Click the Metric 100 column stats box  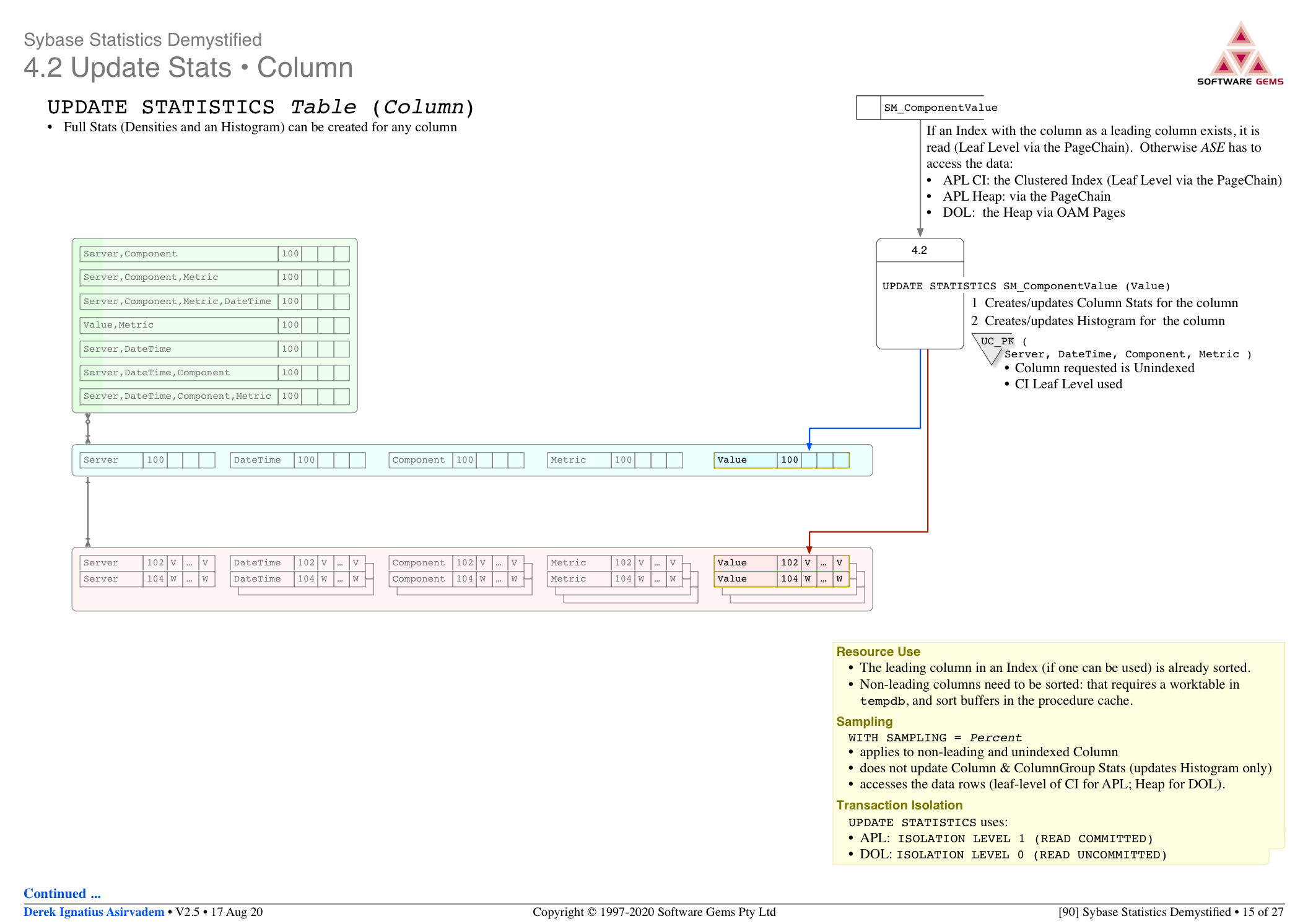coord(615,460)
